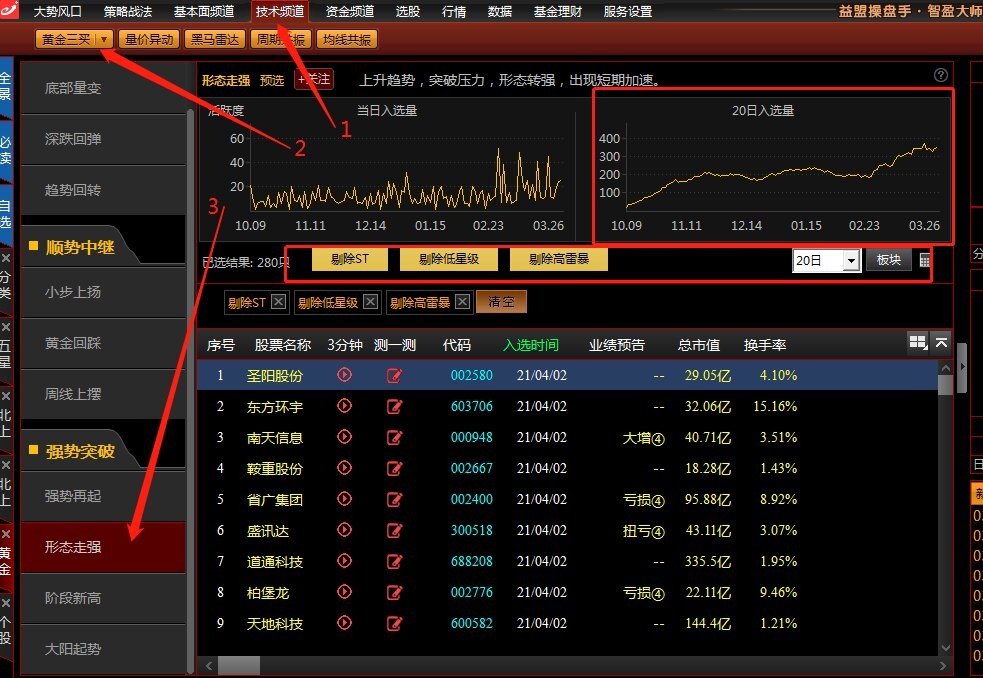Open 测一测 evaluation for 东方环宇
Image resolution: width=983 pixels, height=678 pixels.
[x=395, y=406]
